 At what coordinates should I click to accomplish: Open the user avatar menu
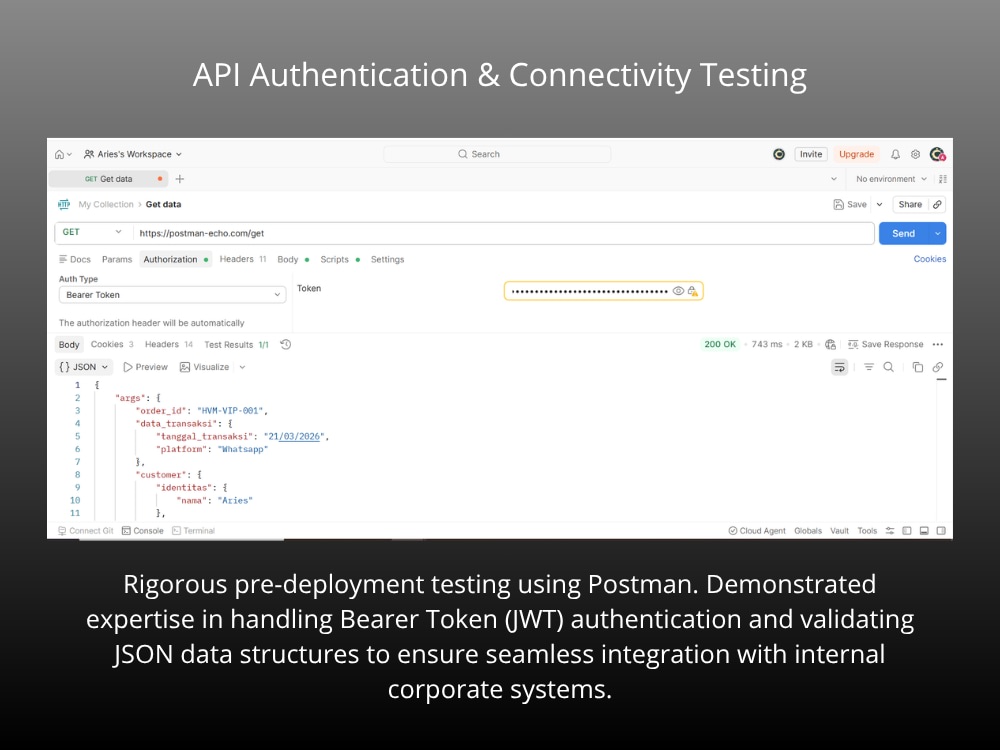938,154
